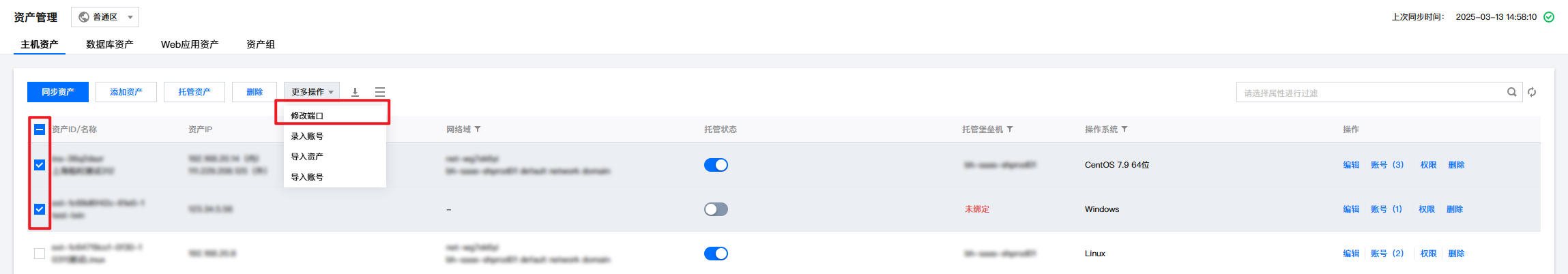Click the green sync status check icon
The width and height of the screenshot is (1568, 274).
[x=1549, y=17]
